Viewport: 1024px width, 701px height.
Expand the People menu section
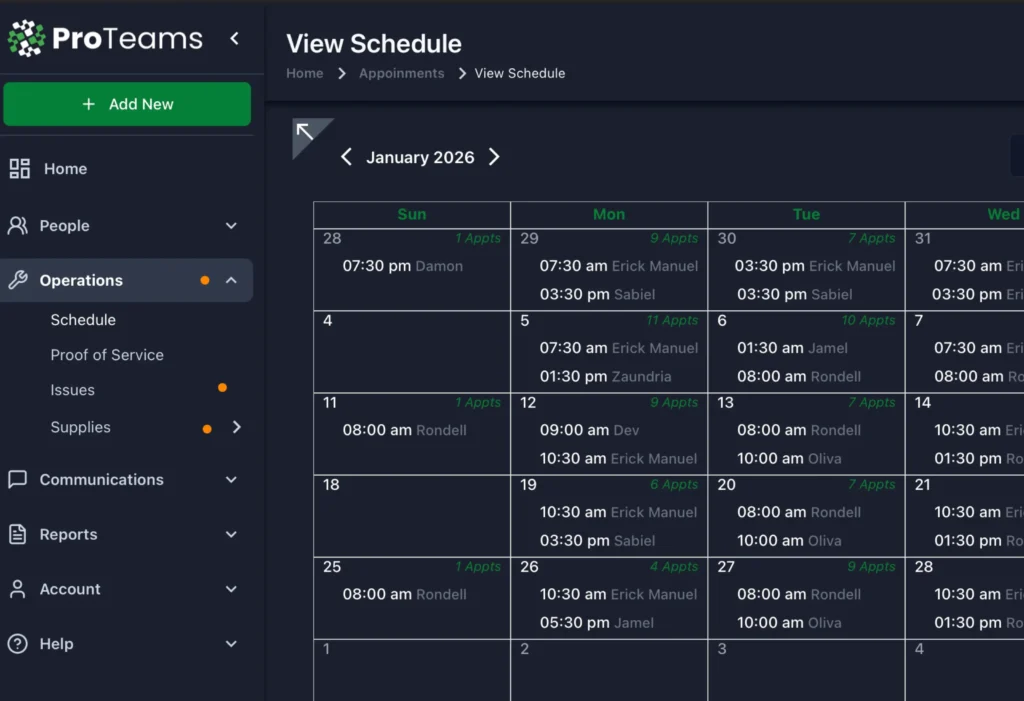(231, 226)
